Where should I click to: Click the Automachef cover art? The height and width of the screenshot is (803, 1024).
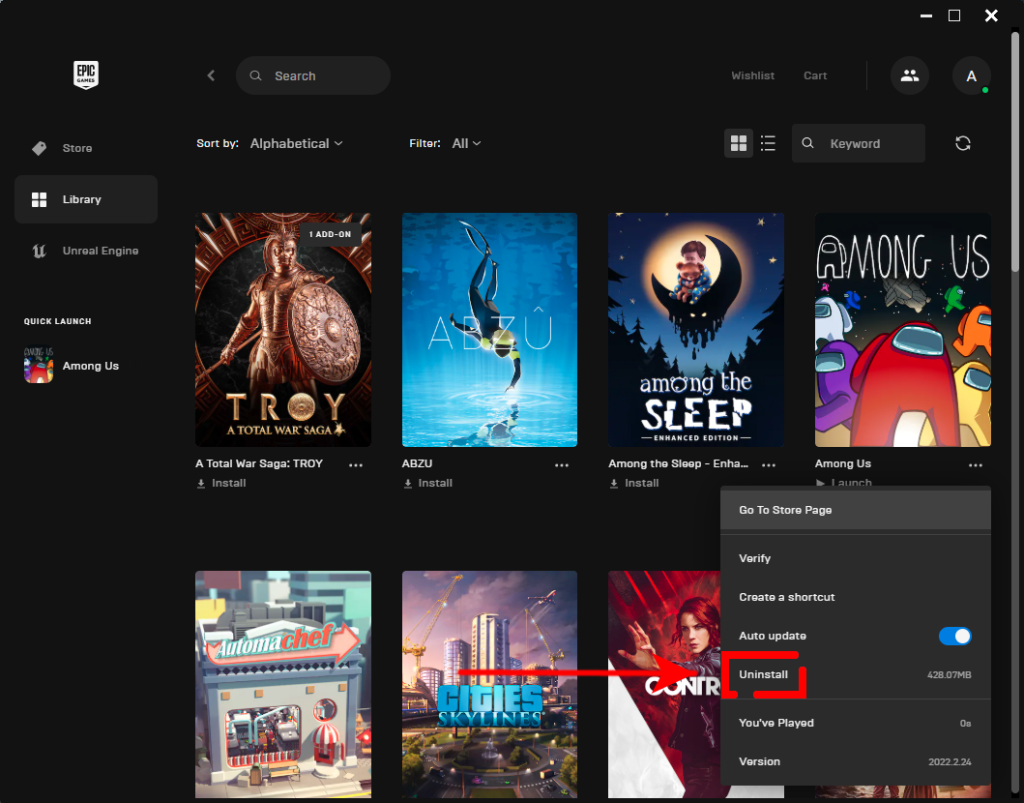click(x=283, y=684)
